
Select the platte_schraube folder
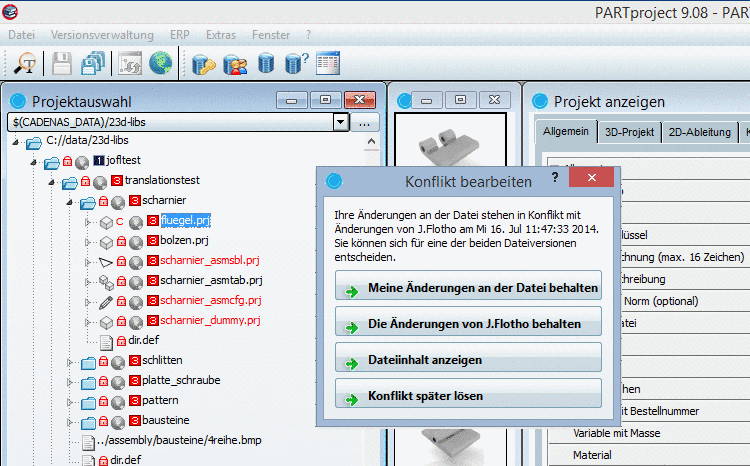181,380
